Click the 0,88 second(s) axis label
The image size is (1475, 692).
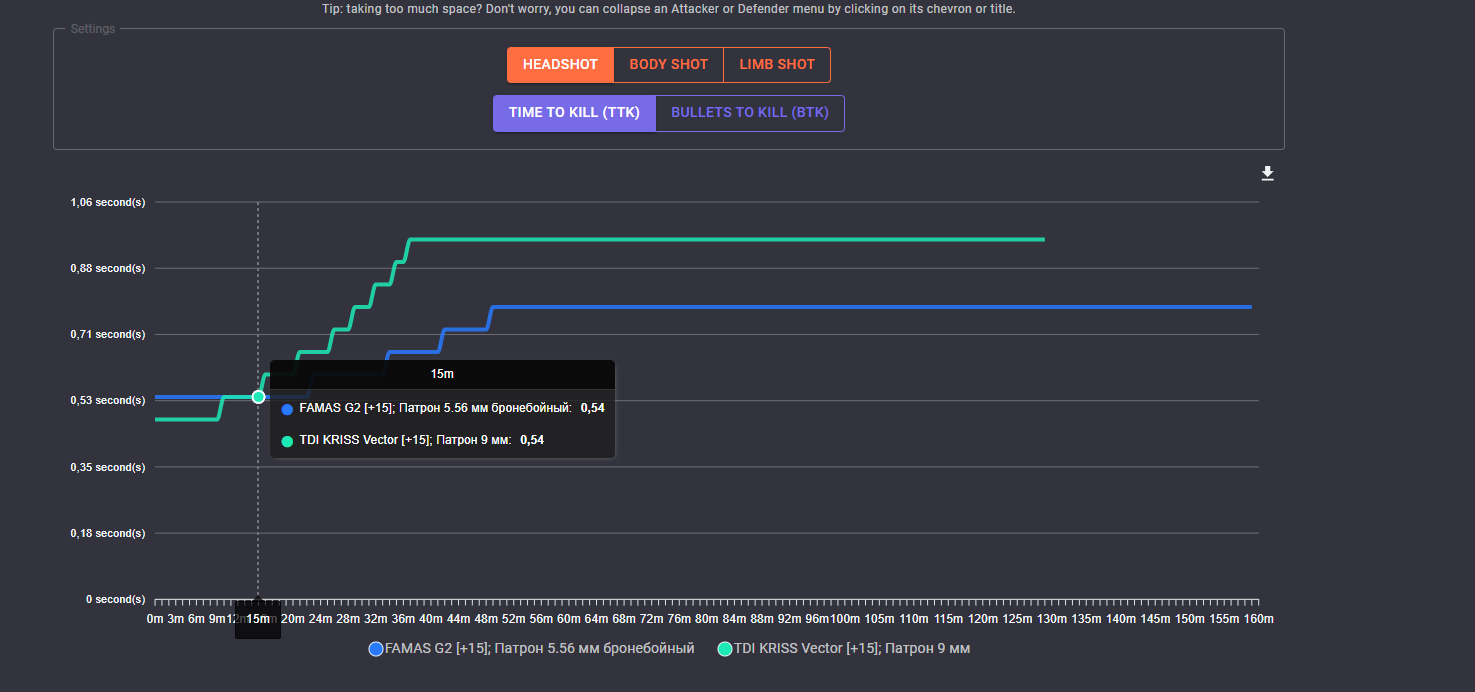click(108, 268)
